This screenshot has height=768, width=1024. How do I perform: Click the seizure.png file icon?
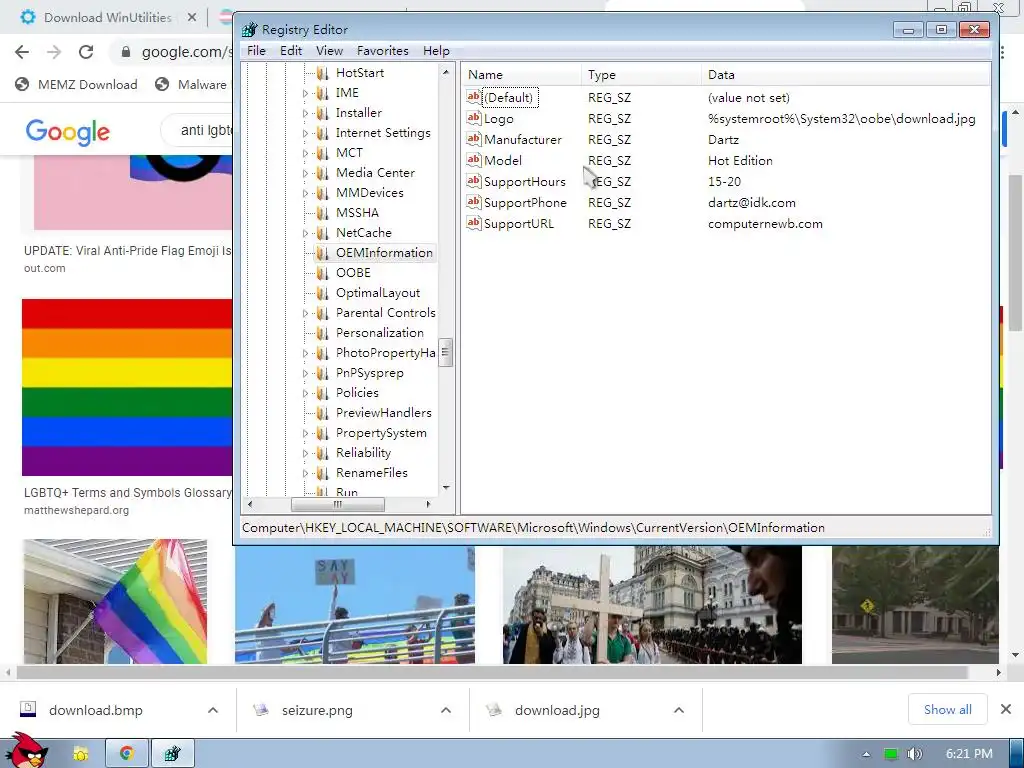pyautogui.click(x=261, y=709)
